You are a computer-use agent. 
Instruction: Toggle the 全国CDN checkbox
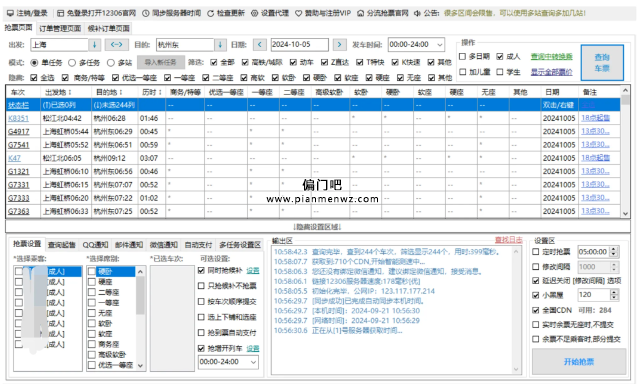536,310
